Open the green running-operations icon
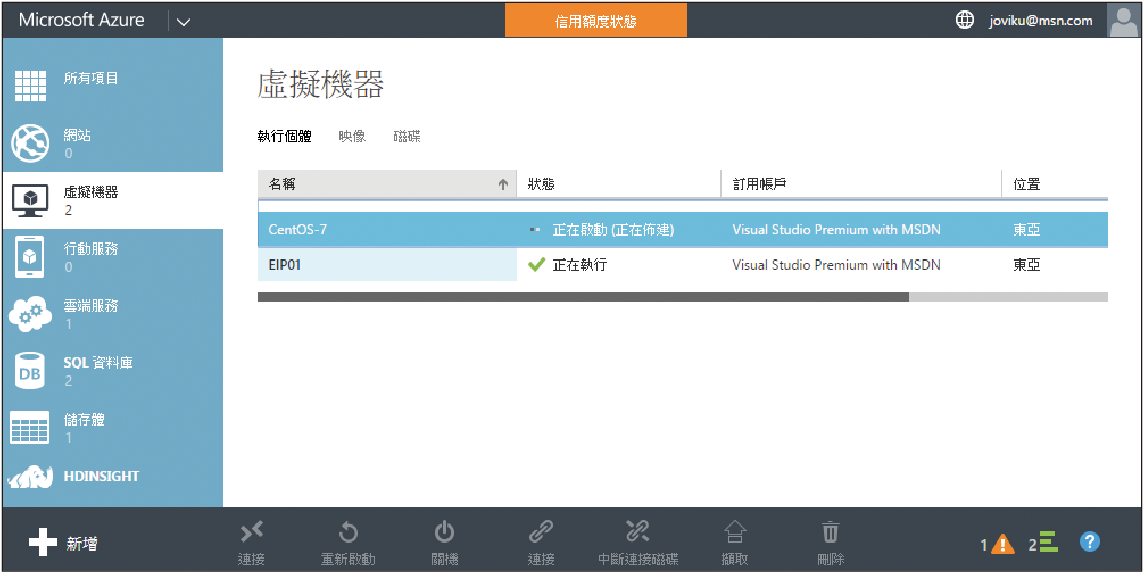Screen dimensions: 1146x575 coord(1049,542)
